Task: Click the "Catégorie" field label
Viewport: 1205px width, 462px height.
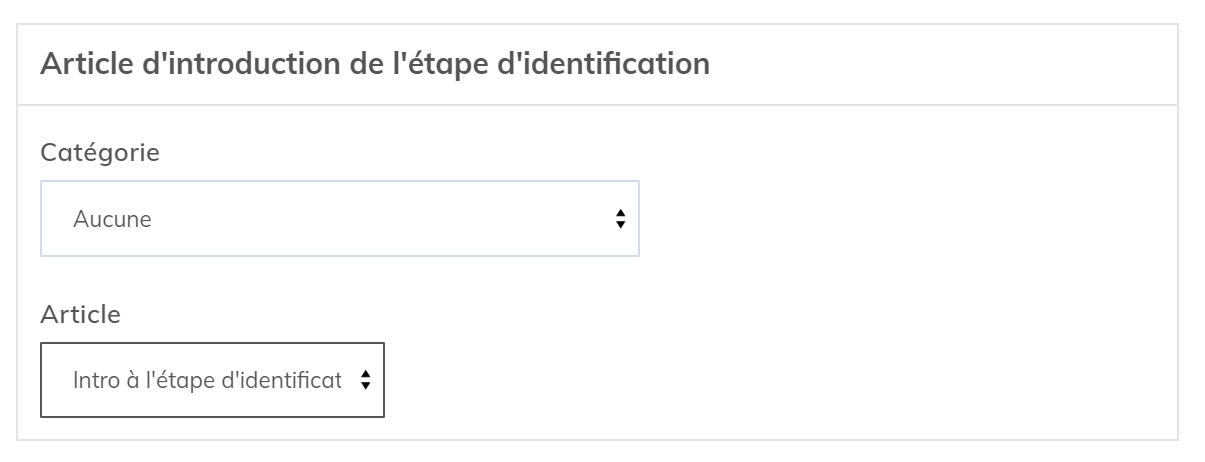Action: point(99,153)
